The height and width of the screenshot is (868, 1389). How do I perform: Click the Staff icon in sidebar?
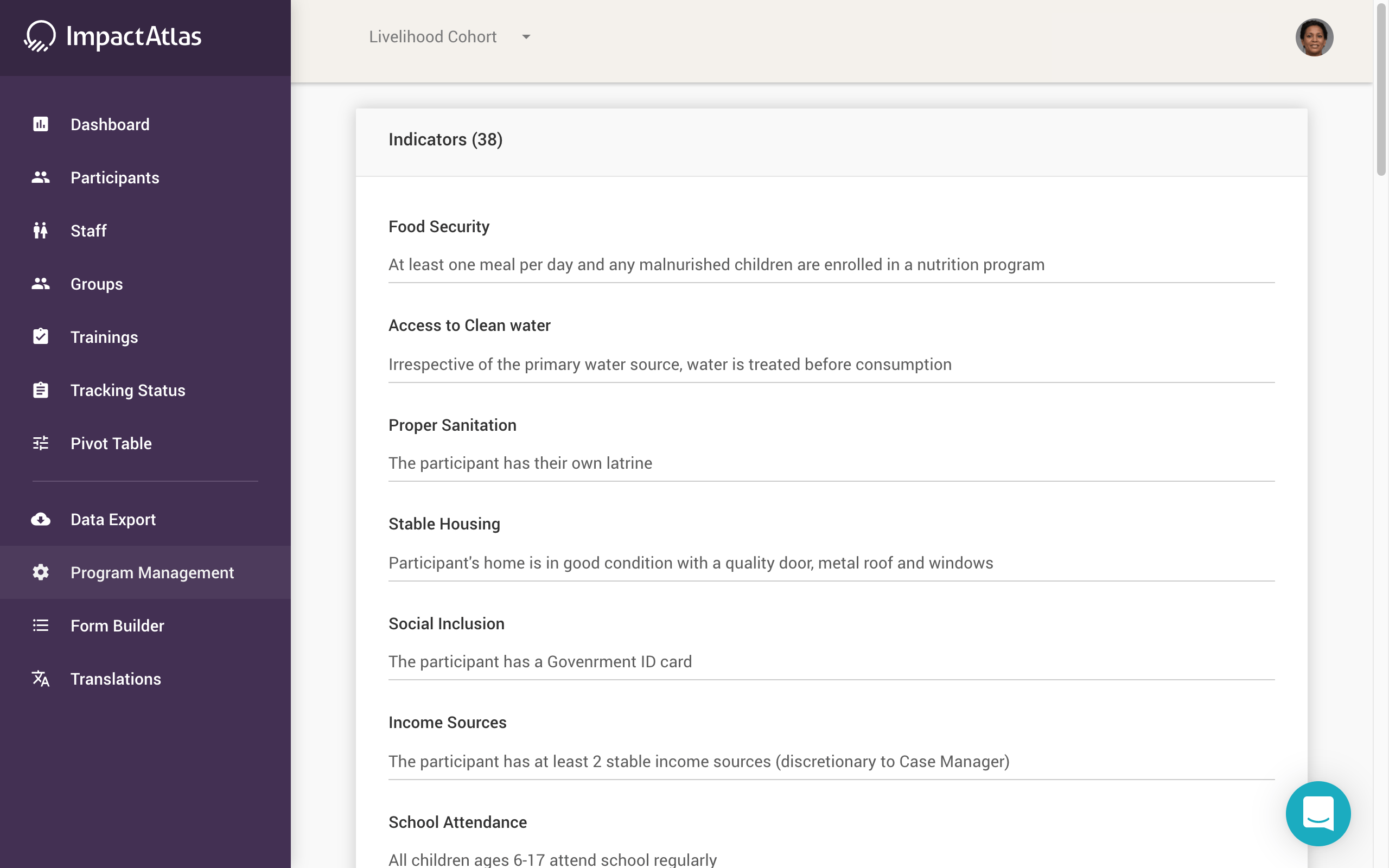[x=41, y=231]
